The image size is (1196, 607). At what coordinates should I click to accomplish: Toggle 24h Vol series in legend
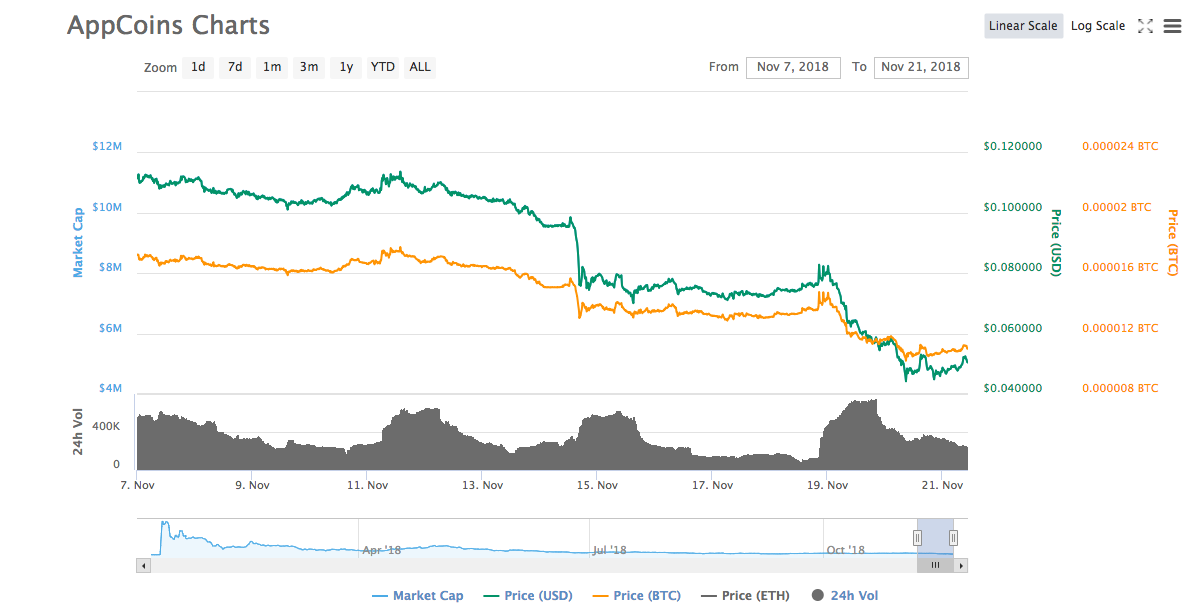pyautogui.click(x=844, y=596)
